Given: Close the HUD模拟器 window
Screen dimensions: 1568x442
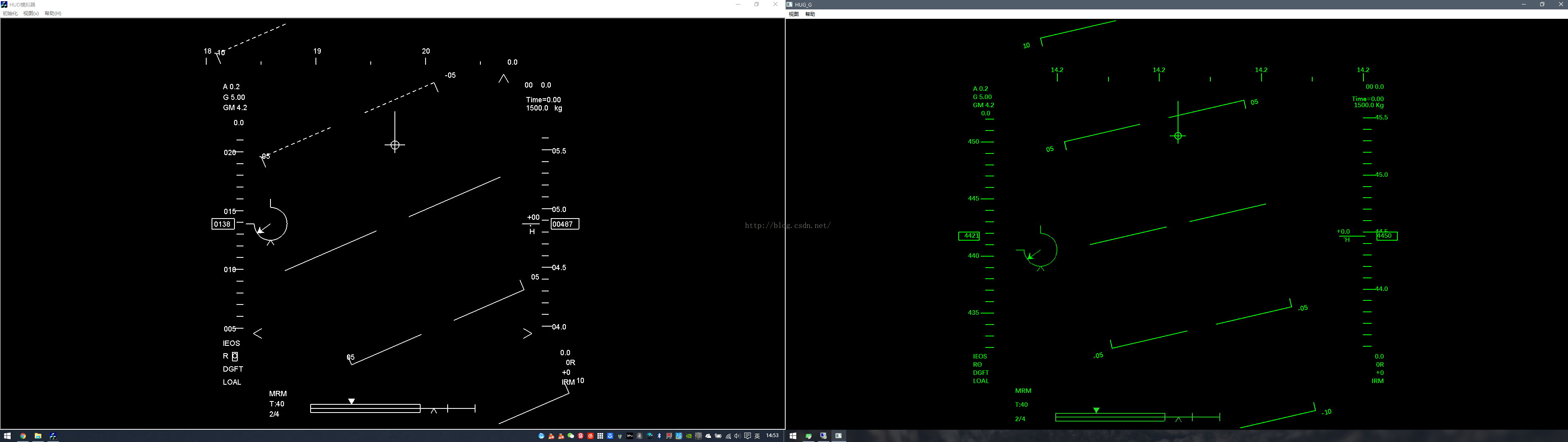Looking at the screenshot, I should coord(775,4).
